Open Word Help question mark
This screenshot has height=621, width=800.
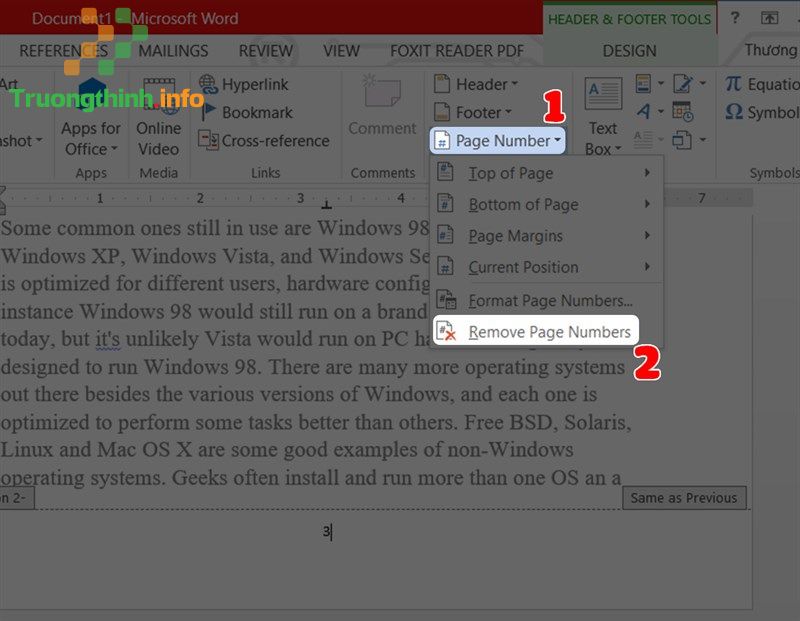point(735,18)
